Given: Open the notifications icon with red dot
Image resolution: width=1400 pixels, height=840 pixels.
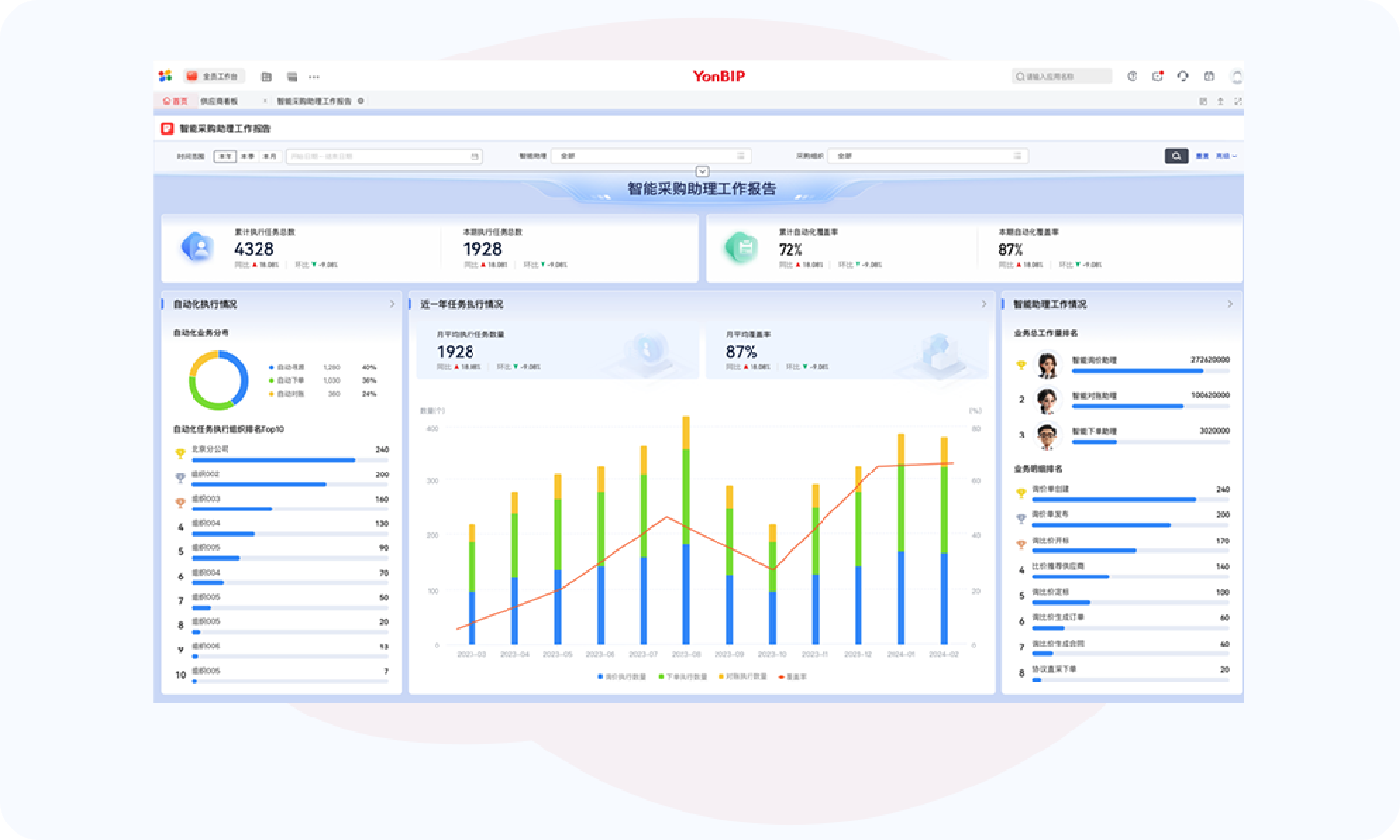Looking at the screenshot, I should point(1157,76).
